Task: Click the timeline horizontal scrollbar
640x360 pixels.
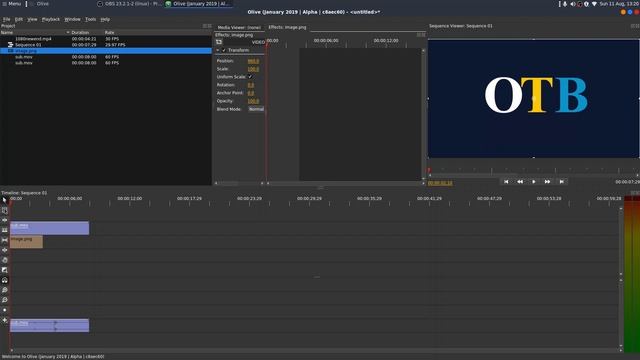Action: [x=315, y=350]
